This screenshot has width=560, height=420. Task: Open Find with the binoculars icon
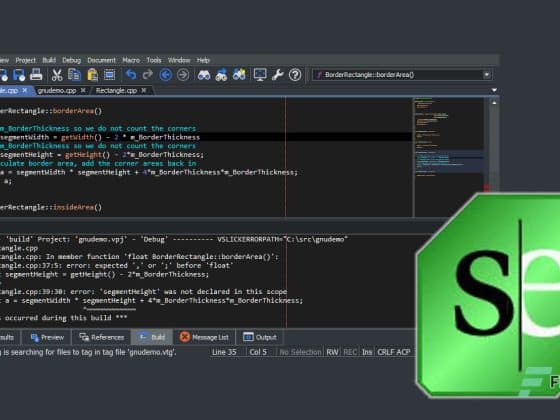(204, 75)
